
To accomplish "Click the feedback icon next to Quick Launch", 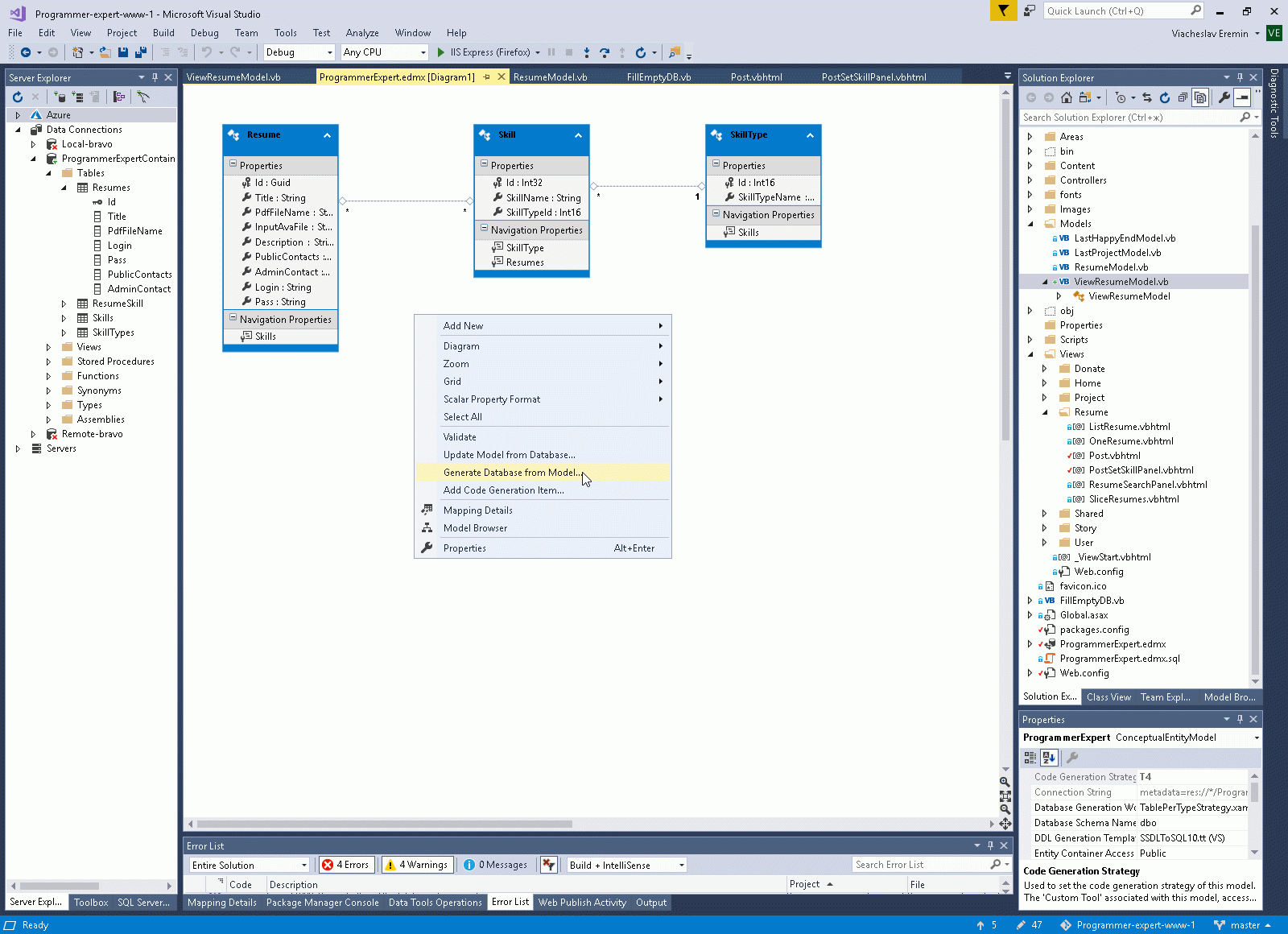I will point(1030,10).
